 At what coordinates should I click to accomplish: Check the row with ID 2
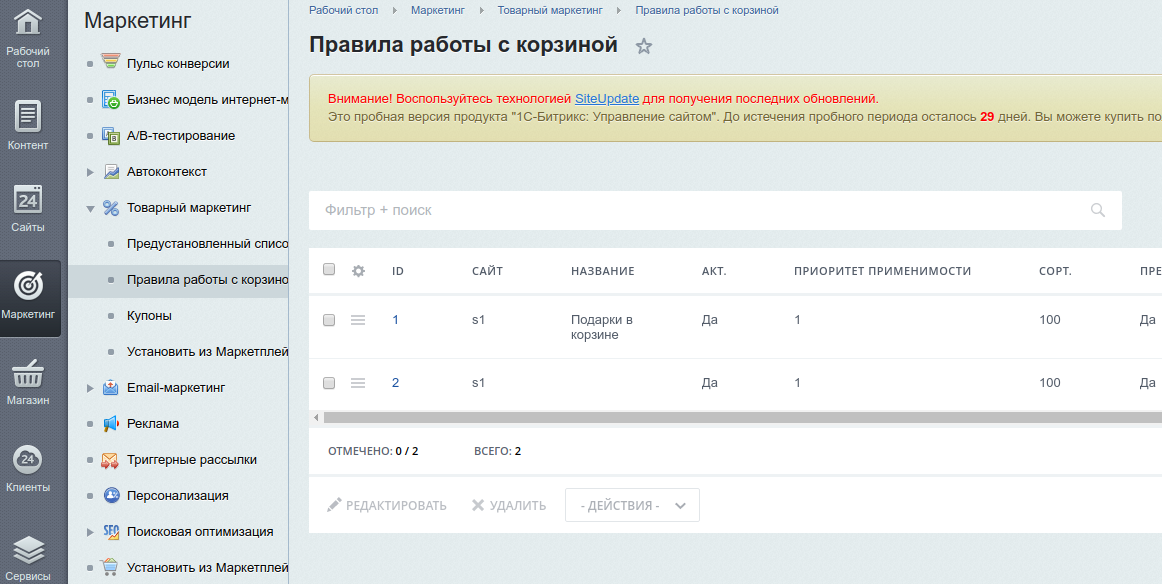pos(329,383)
